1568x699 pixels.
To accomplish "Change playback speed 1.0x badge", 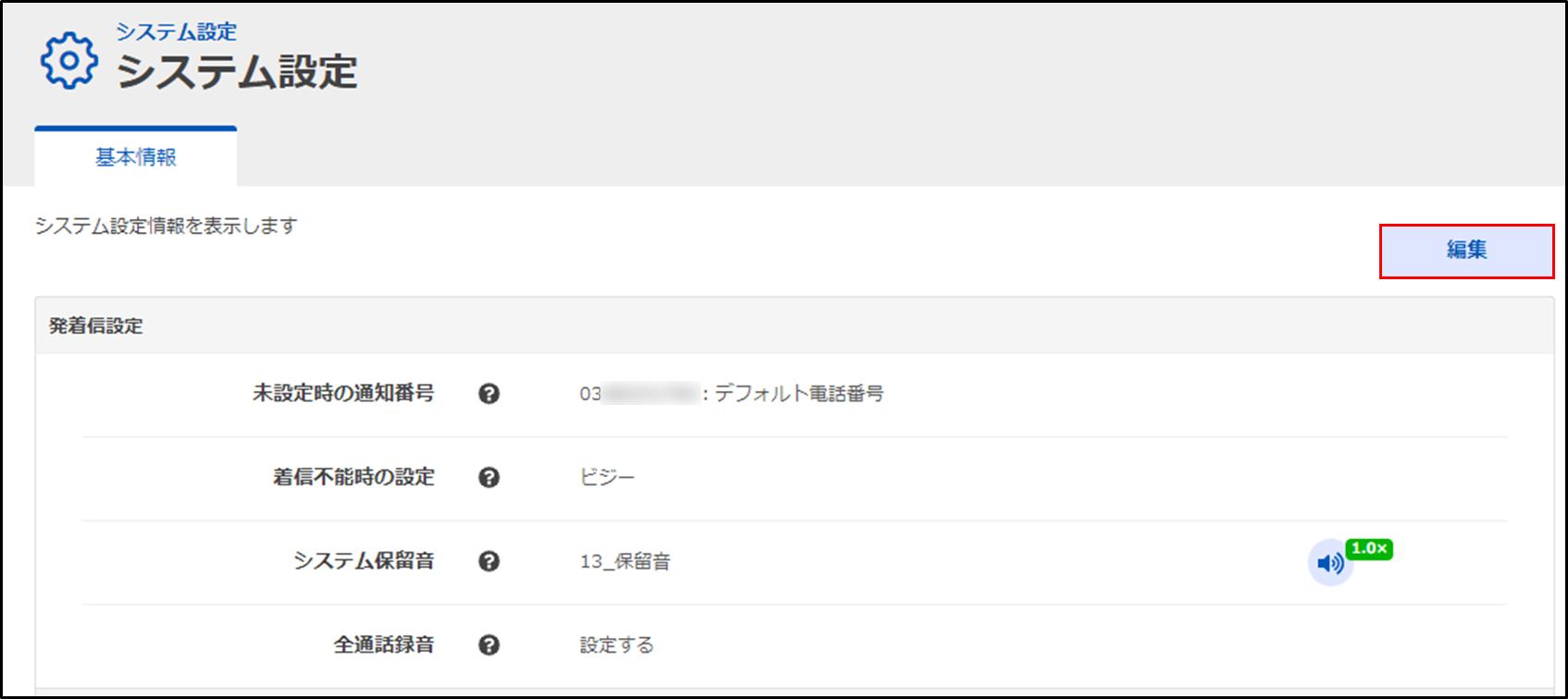I will click(1369, 548).
